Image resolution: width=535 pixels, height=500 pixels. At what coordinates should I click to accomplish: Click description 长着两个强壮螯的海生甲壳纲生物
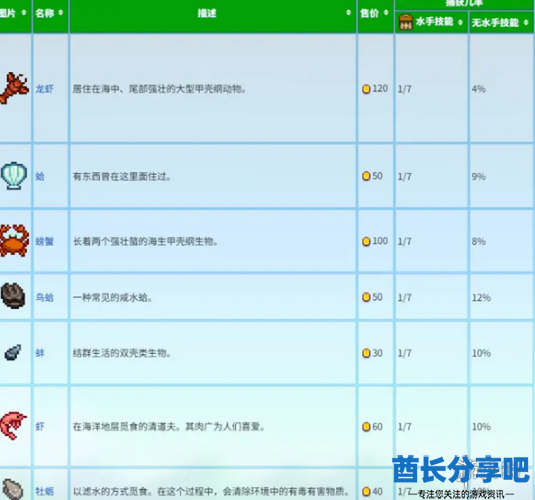145,241
